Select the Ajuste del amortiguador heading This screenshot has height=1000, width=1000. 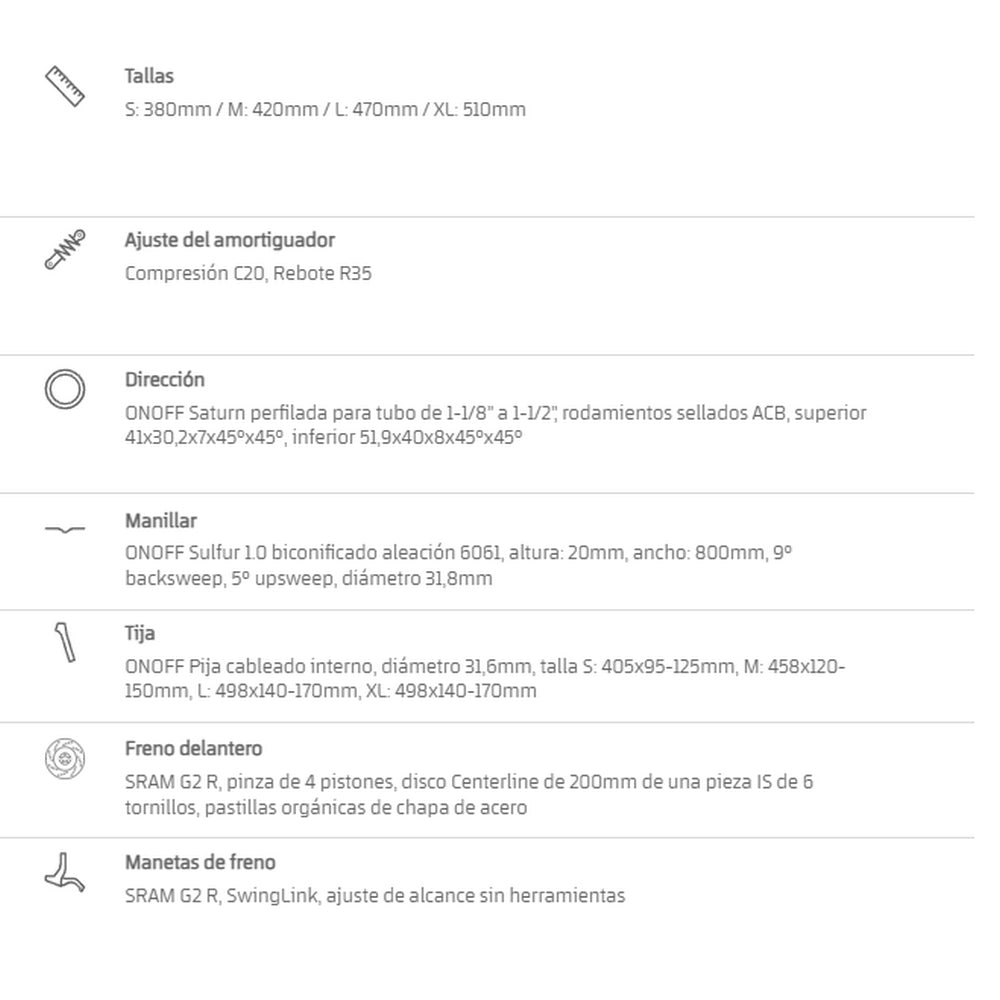tap(230, 240)
